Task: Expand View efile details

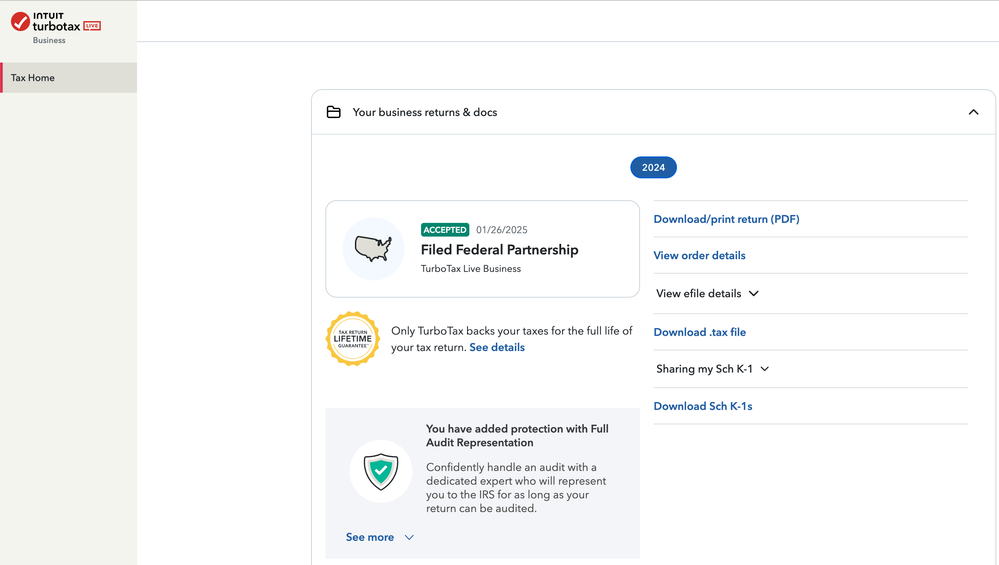Action: pyautogui.click(x=707, y=294)
